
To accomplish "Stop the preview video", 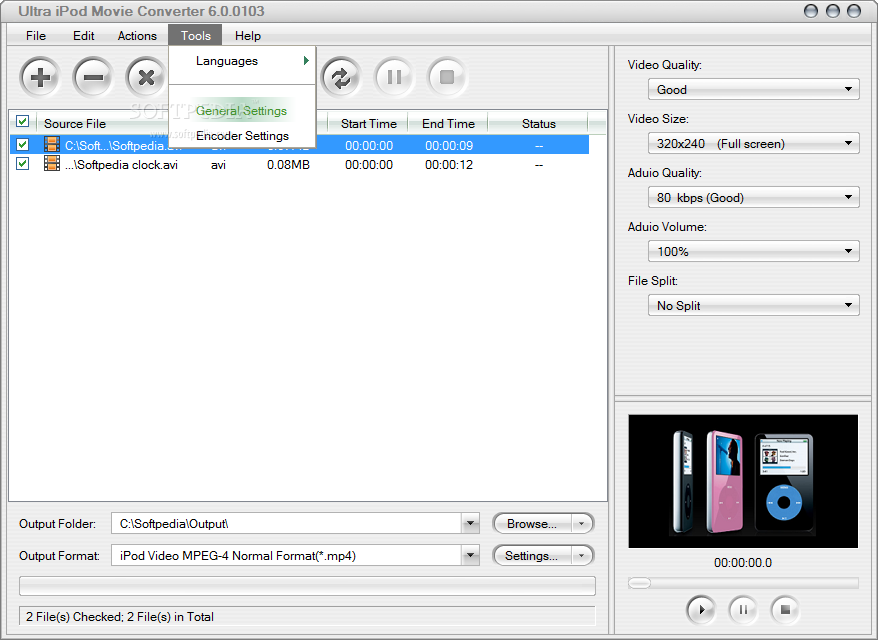I will (785, 609).
